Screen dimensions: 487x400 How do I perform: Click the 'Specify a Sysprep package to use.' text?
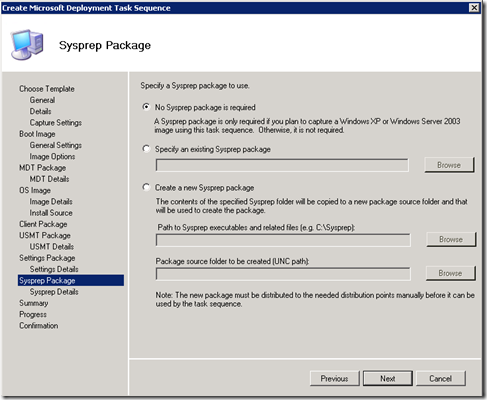tap(195, 86)
